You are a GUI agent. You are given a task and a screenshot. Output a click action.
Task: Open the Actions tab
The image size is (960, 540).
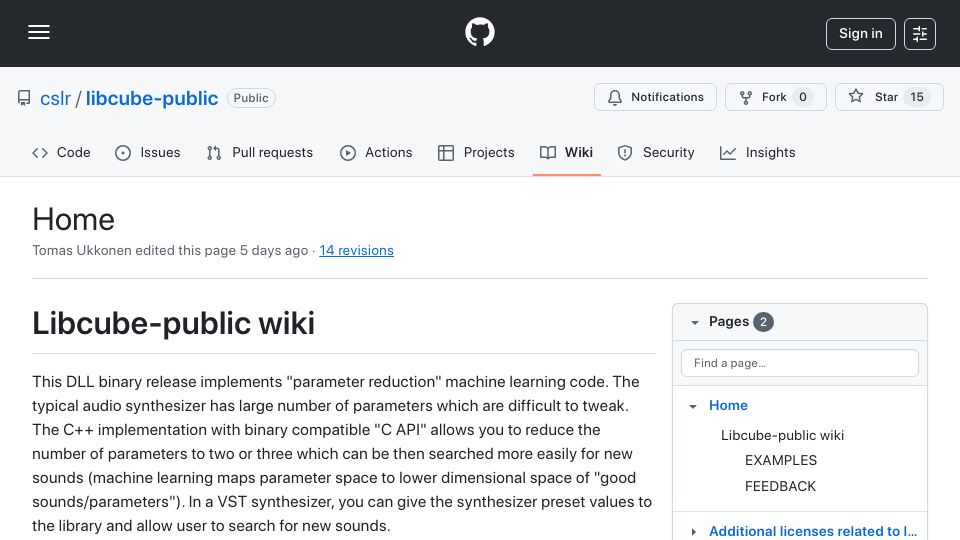(x=376, y=152)
